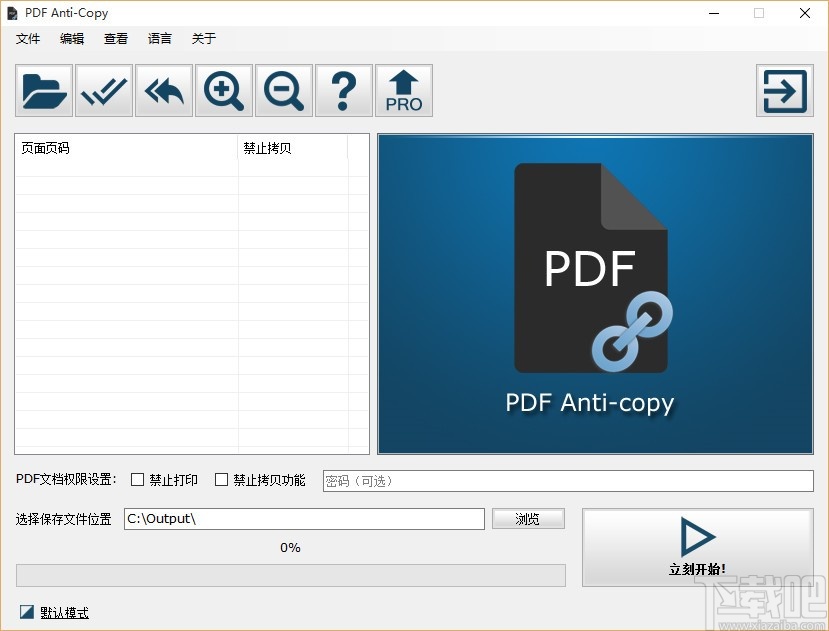Open the 关于 menu
The image size is (829, 631).
[203, 39]
